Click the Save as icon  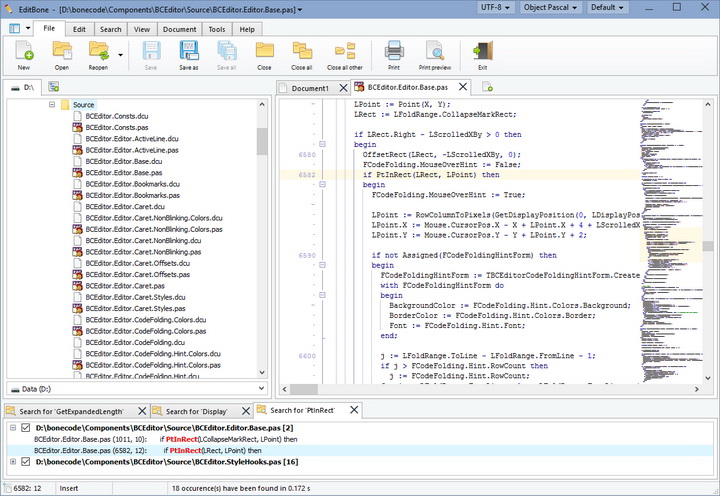[189, 52]
